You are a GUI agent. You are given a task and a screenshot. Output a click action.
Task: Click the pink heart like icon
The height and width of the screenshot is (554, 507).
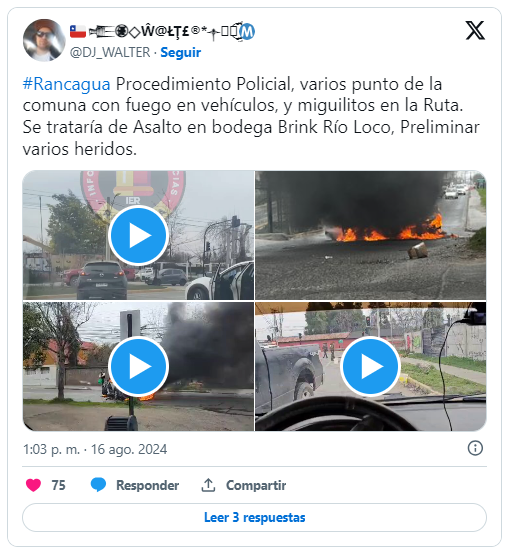[34, 485]
